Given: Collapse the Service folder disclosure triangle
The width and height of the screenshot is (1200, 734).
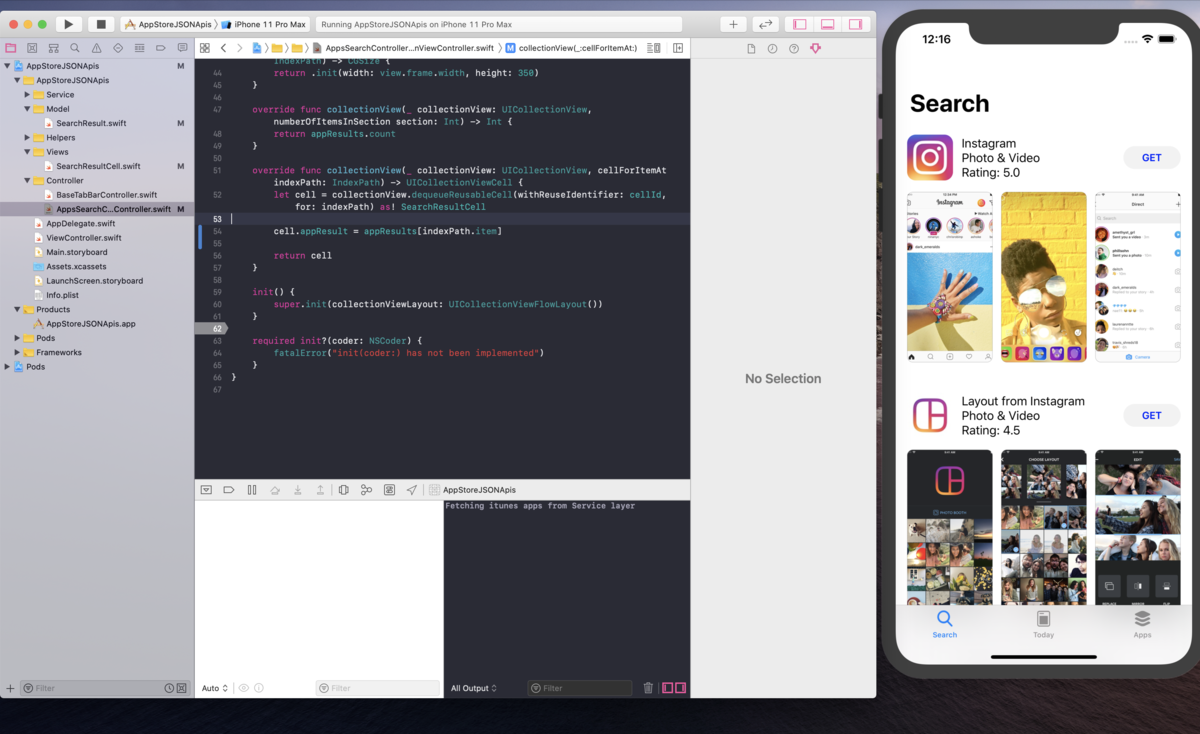Looking at the screenshot, I should click(27, 95).
